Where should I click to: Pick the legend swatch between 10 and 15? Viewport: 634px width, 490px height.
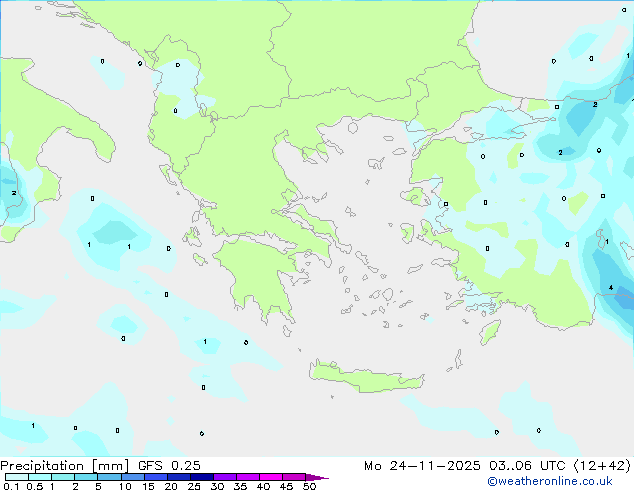[132, 477]
